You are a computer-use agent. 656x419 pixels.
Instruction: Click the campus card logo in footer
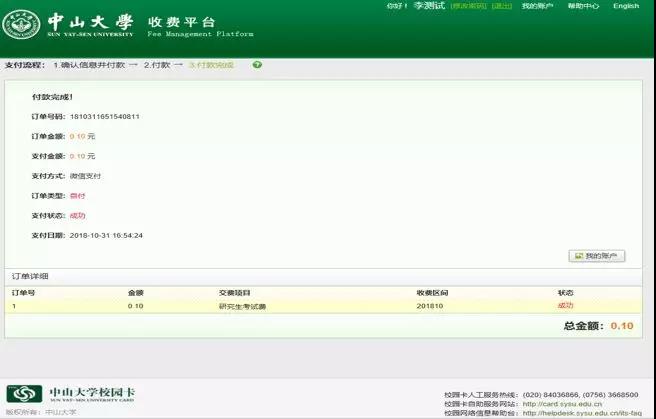(x=25, y=394)
